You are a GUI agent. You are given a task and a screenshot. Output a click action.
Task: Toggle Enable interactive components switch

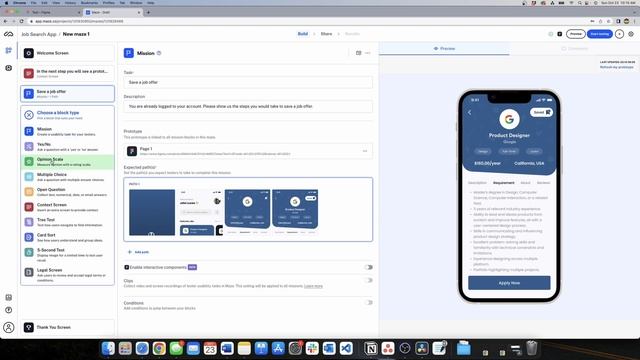pos(369,267)
